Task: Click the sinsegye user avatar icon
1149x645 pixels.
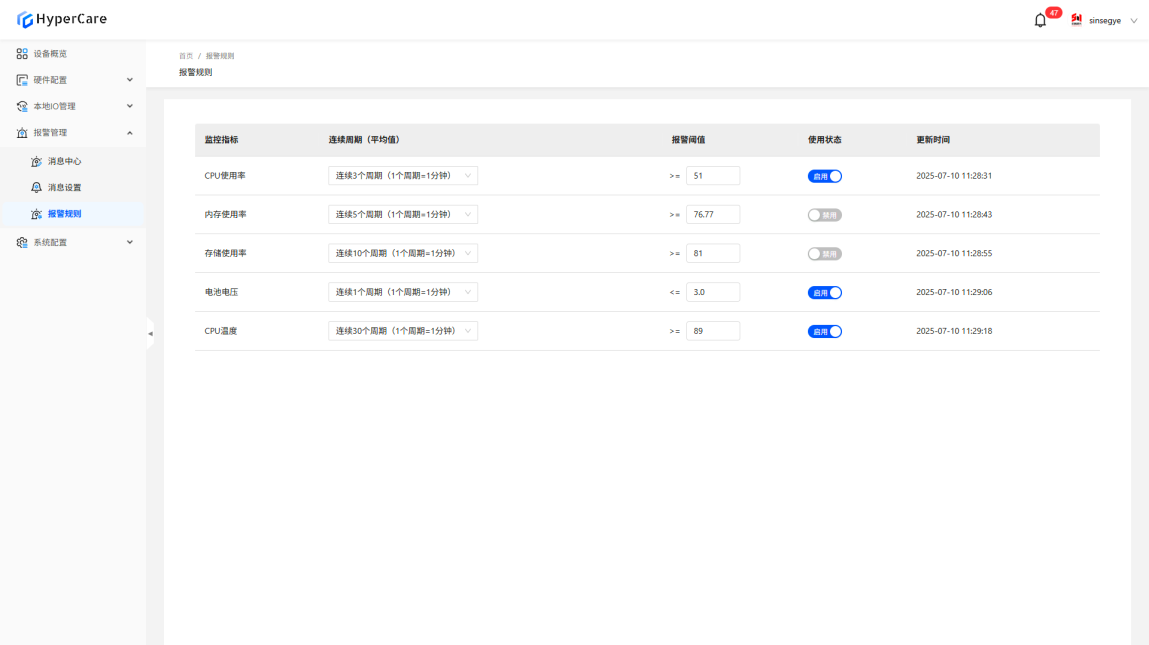Action: pos(1076,20)
